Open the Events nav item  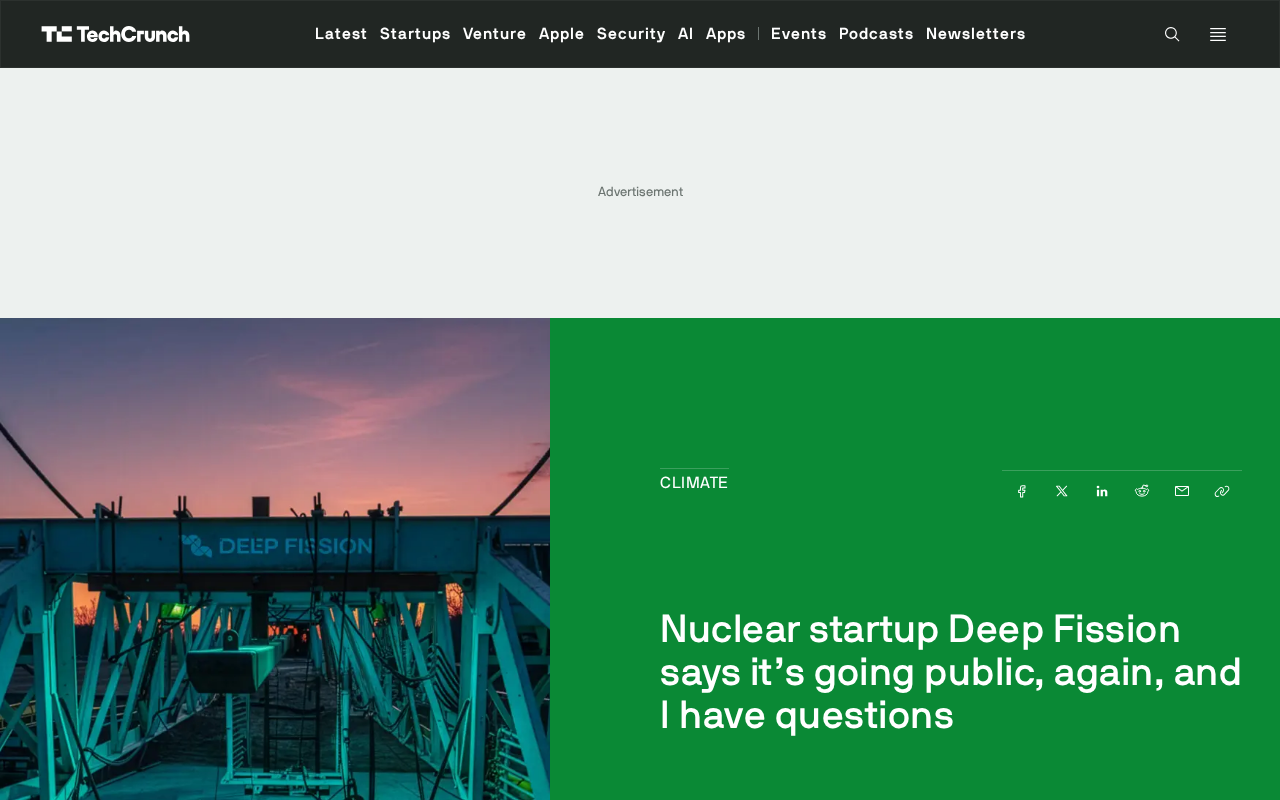799,34
